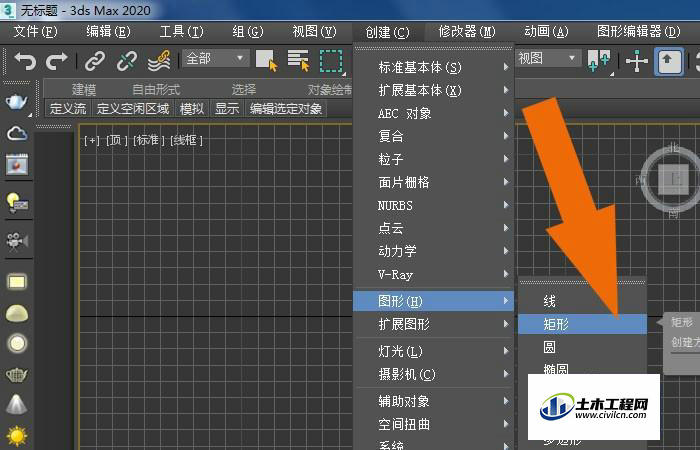Open the 编辑(E) menu
The width and height of the screenshot is (700, 450).
(108, 32)
